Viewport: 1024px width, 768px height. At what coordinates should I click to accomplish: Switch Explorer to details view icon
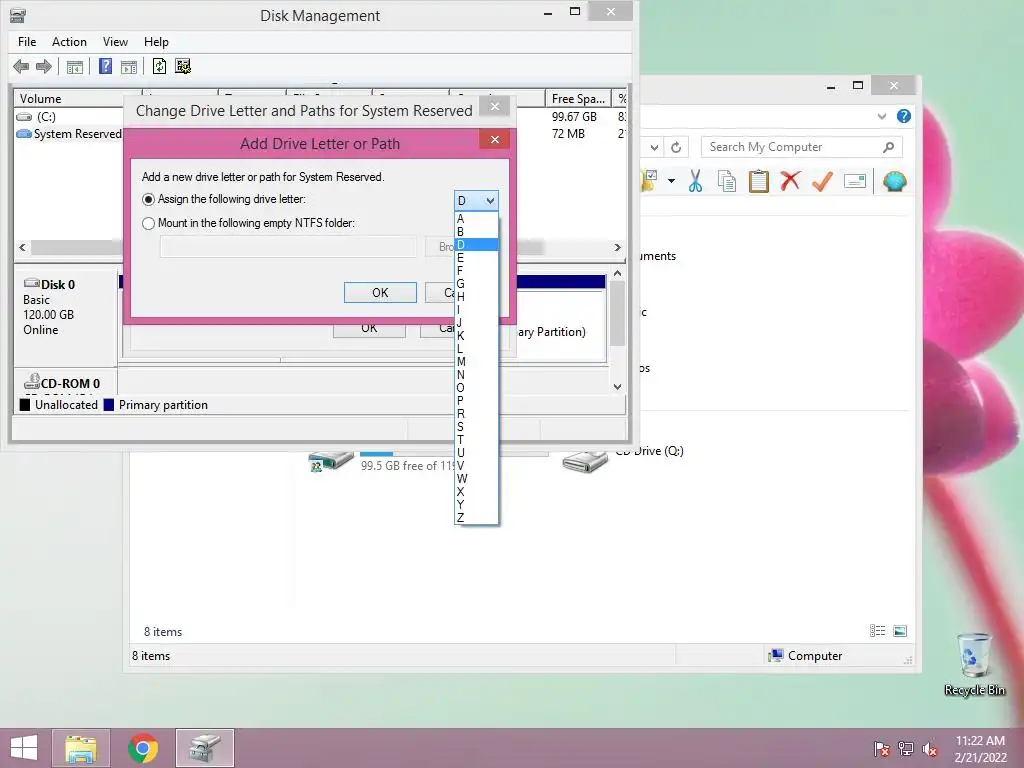pos(878,631)
